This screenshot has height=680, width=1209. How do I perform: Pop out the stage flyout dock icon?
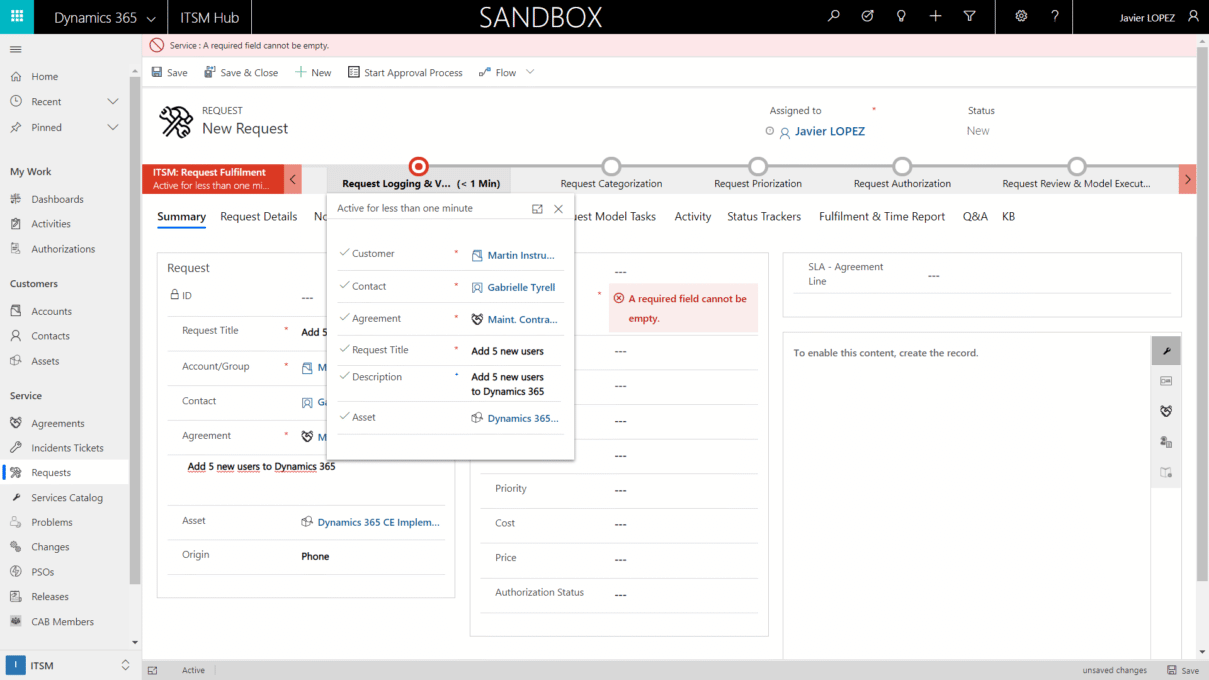537,209
